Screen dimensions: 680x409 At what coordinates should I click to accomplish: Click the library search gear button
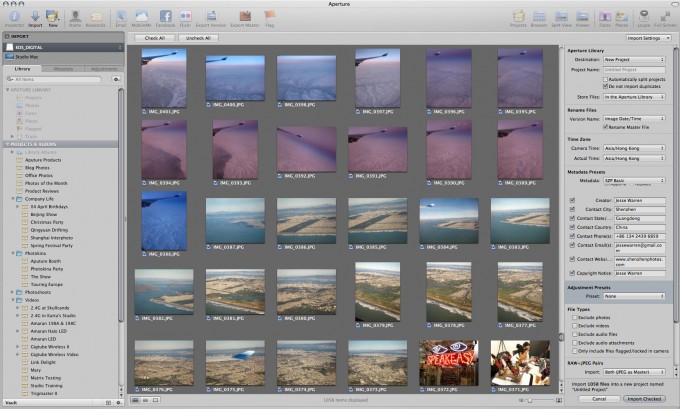tap(116, 79)
